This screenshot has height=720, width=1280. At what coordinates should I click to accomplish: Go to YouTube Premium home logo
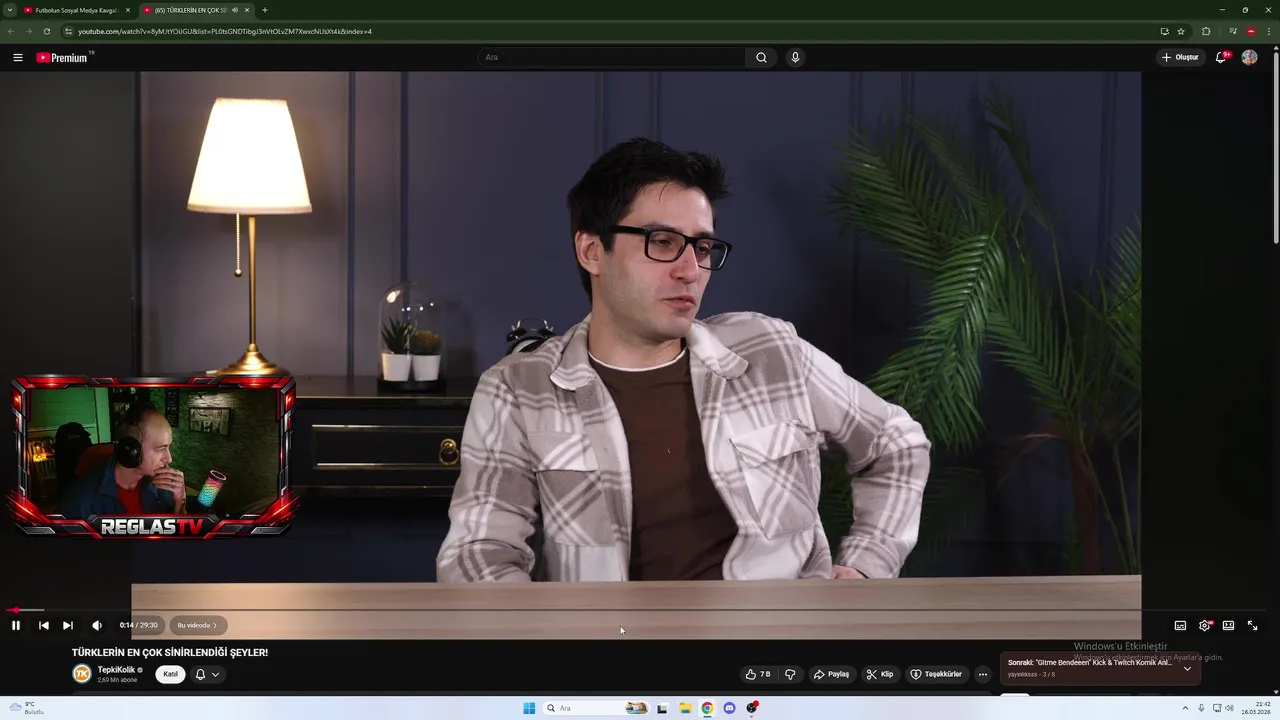click(64, 57)
